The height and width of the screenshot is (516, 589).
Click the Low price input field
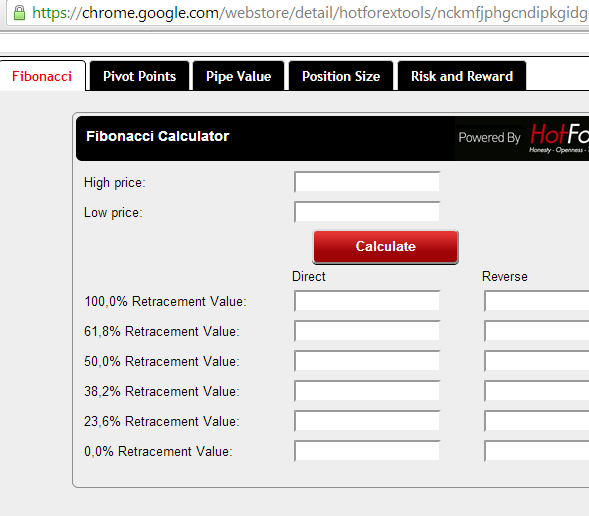point(367,212)
